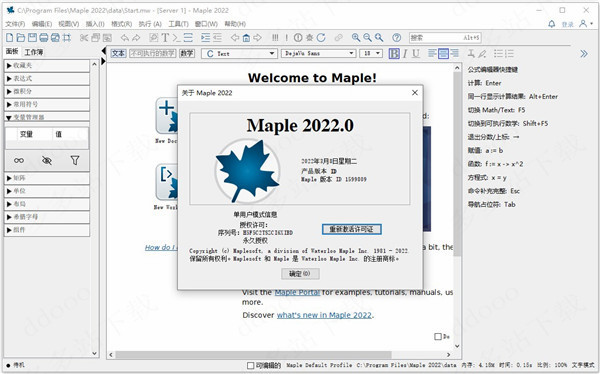Tick the checkbox at bottom right of the welcome page

[x=438, y=336]
